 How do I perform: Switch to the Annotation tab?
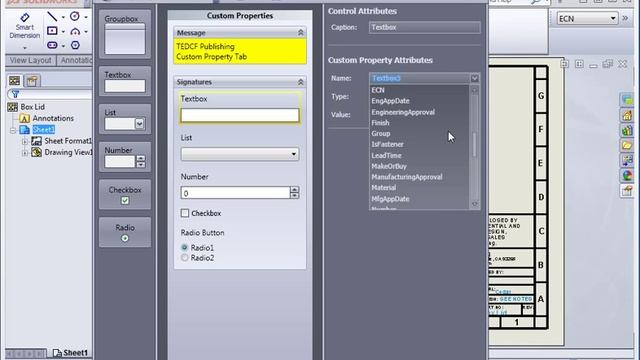(76, 60)
